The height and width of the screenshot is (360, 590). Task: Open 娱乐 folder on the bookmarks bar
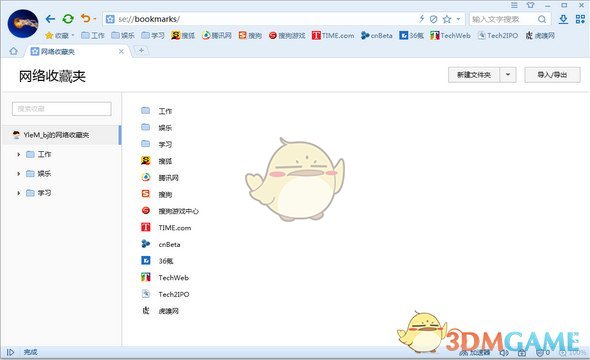(123, 36)
